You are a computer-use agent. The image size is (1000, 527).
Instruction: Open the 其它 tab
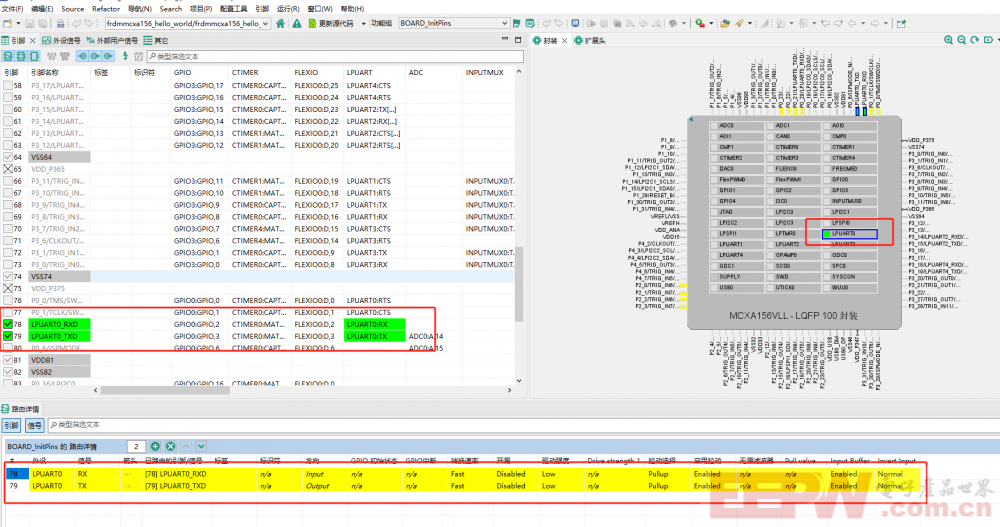pos(156,40)
